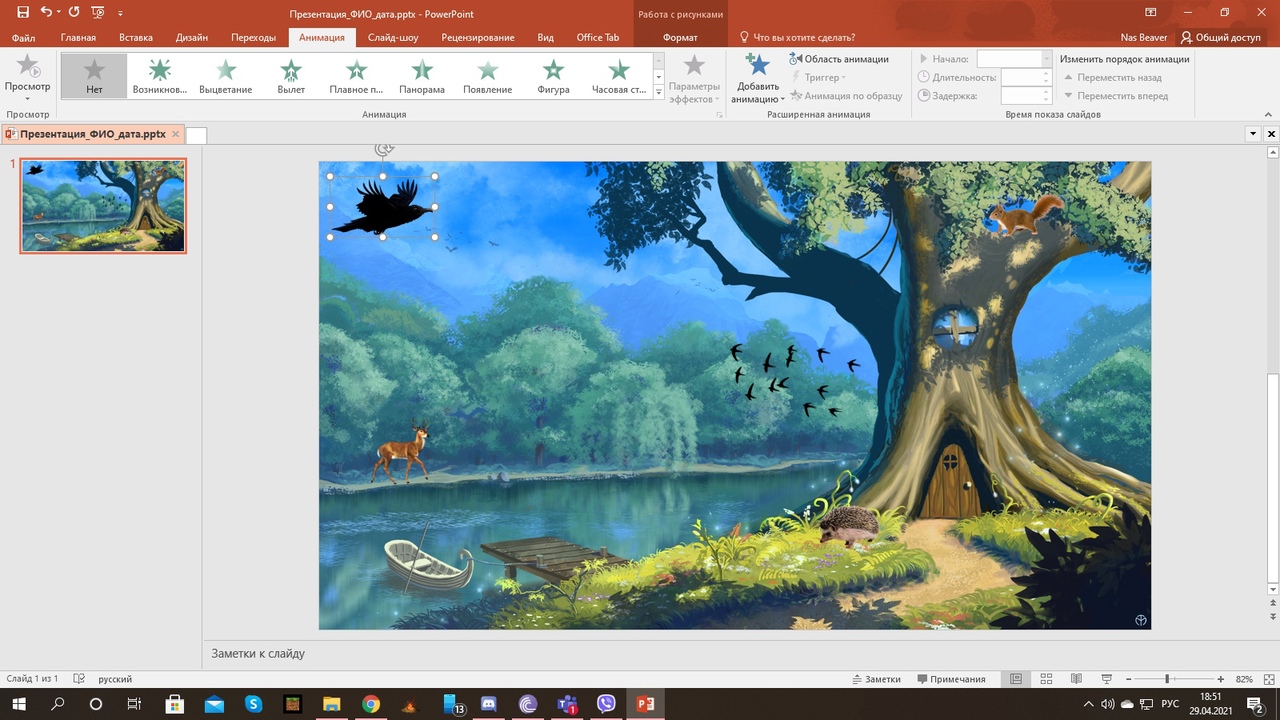Click start slideshow icon in quick access toolbar
This screenshot has width=1280, height=720.
coord(98,12)
